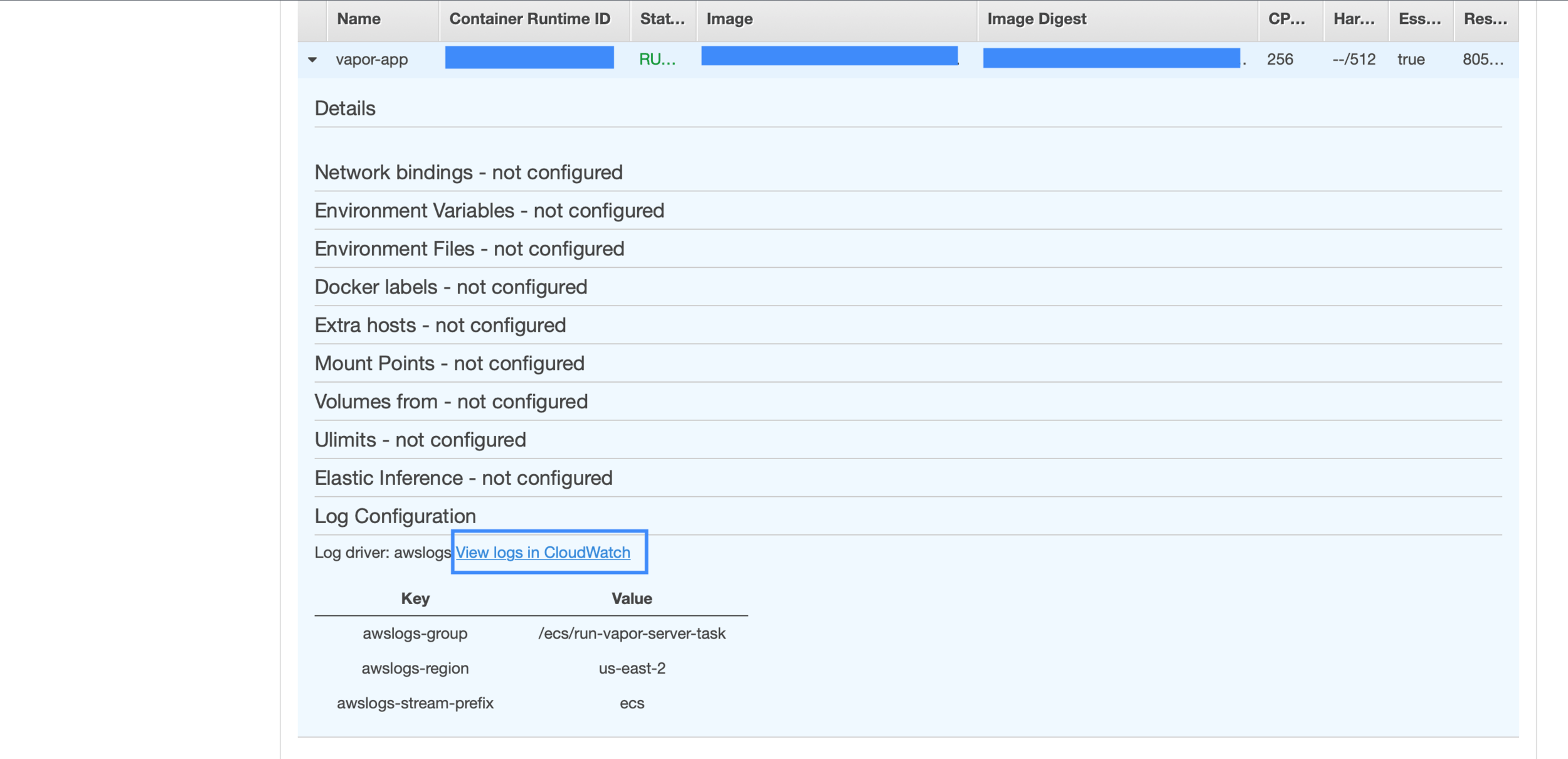The width and height of the screenshot is (1568, 759).
Task: Click the vapor-app container name
Action: click(372, 60)
